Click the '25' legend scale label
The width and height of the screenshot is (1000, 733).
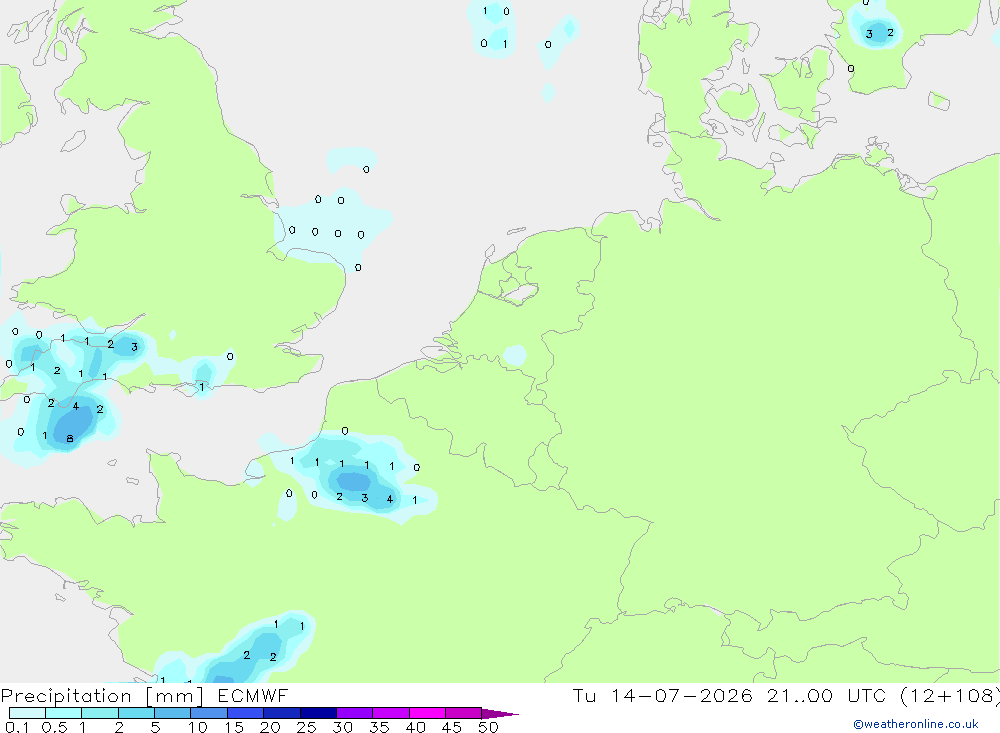(x=306, y=727)
